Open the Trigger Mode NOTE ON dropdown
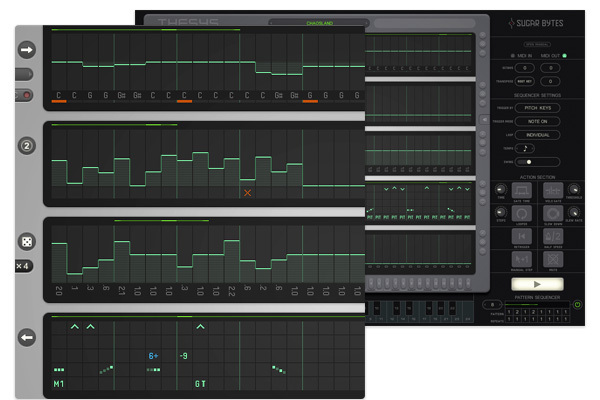 [x=538, y=121]
